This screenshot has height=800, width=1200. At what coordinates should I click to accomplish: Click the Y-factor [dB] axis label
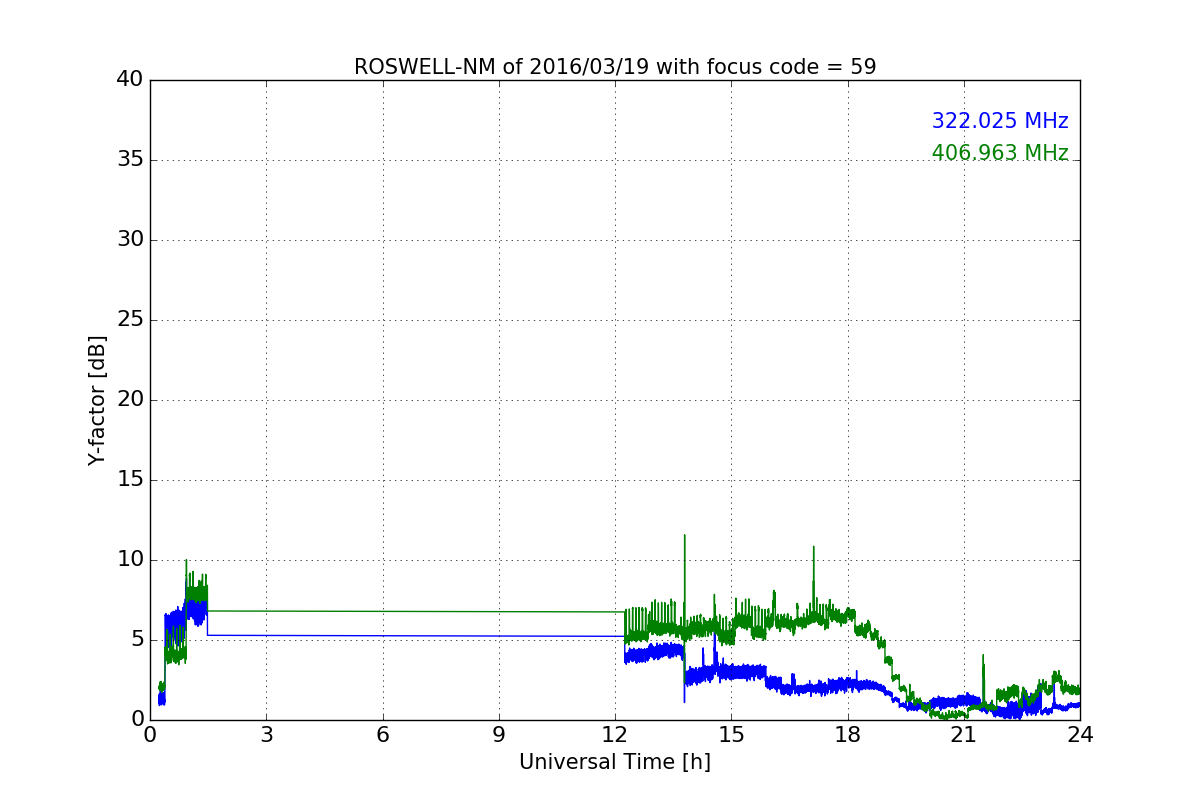[x=97, y=400]
